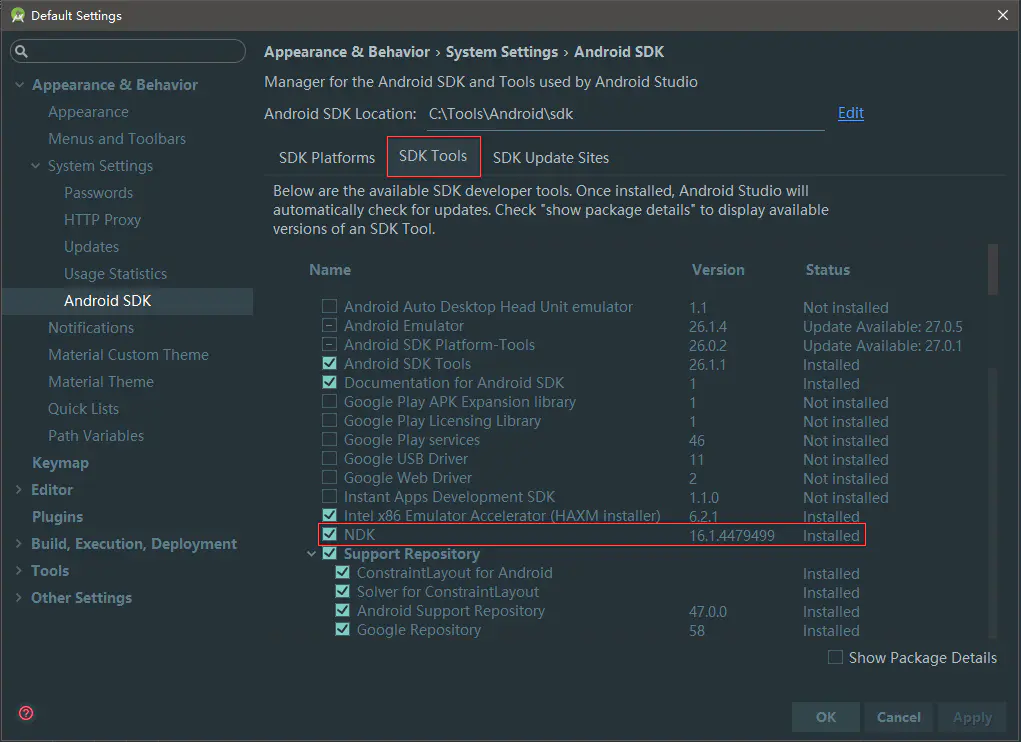Open Material Theme settings
Viewport: 1021px width, 742px height.
point(101,381)
